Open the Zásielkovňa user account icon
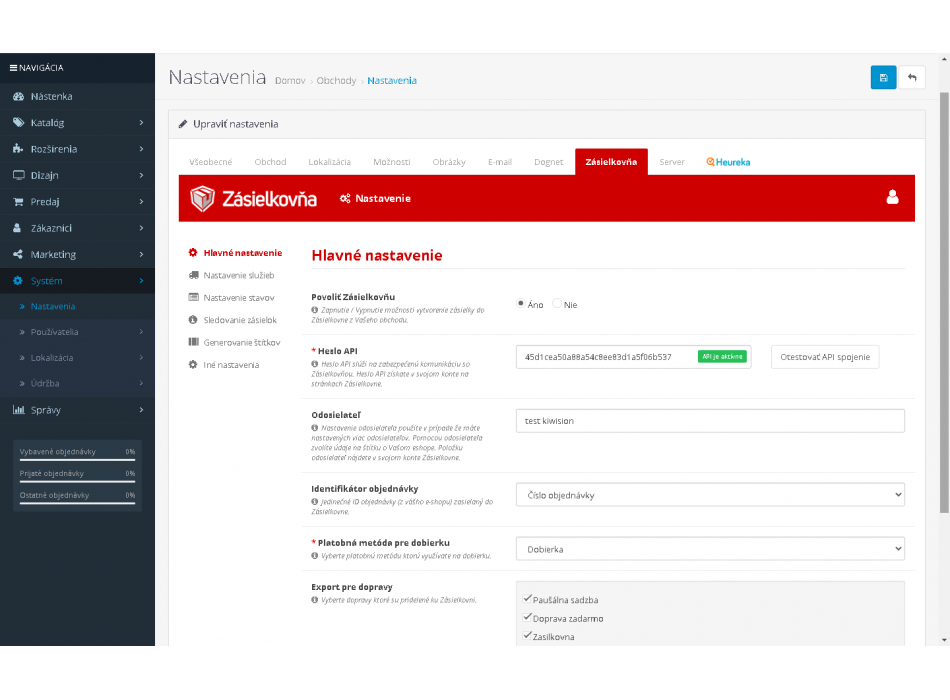 (892, 197)
